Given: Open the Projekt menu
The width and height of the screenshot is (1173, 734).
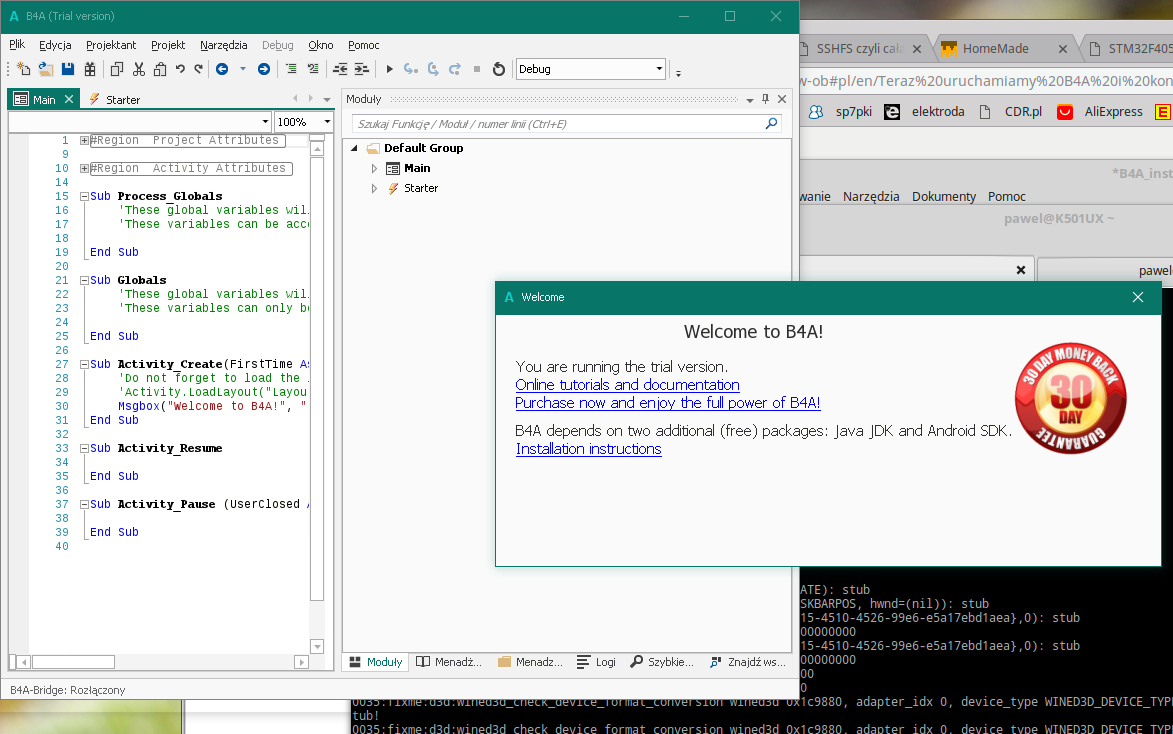Looking at the screenshot, I should (x=168, y=45).
